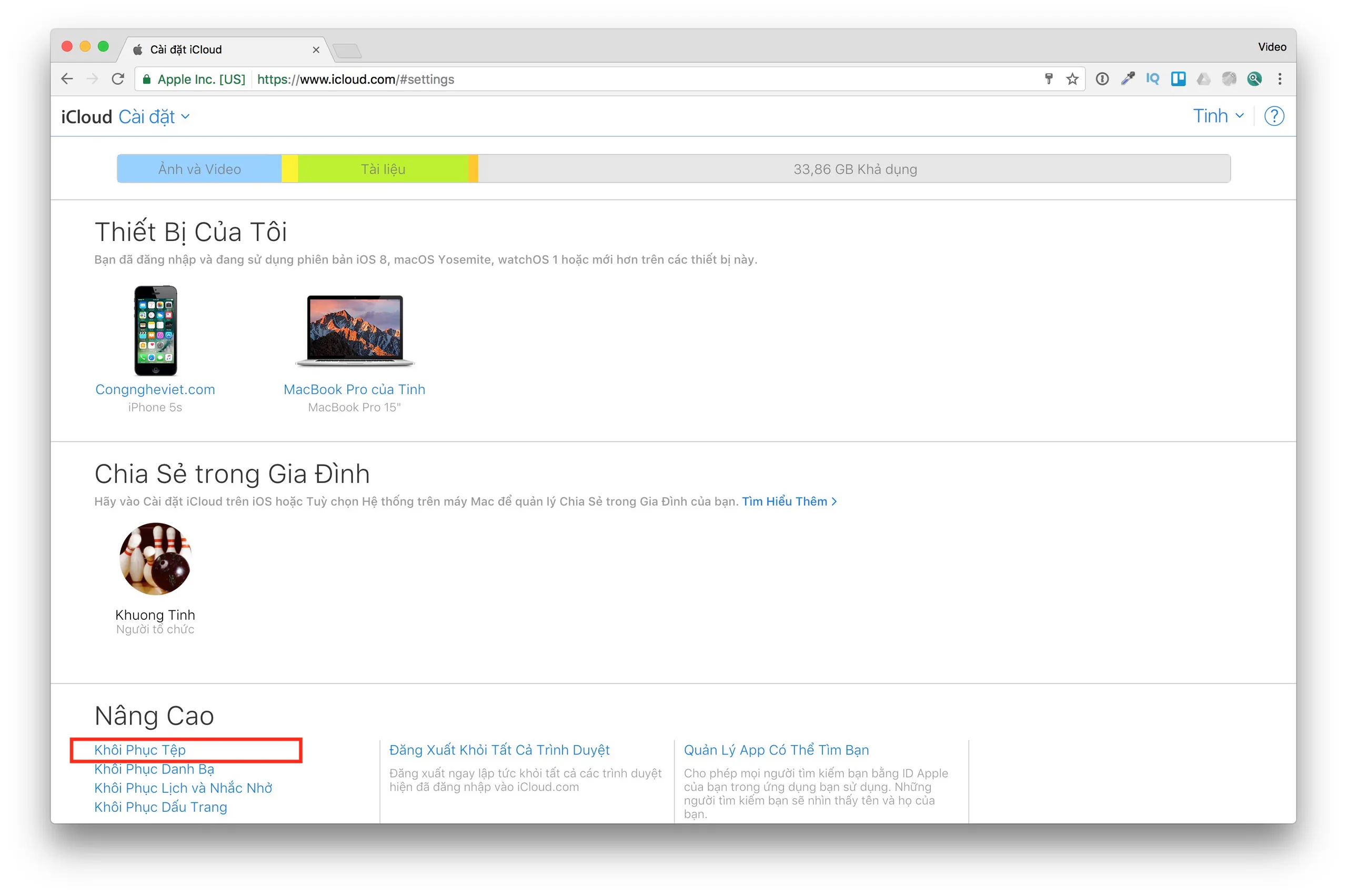The width and height of the screenshot is (1347, 896).
Task: Click Khuong Tinh bowling avatar
Action: (155, 559)
